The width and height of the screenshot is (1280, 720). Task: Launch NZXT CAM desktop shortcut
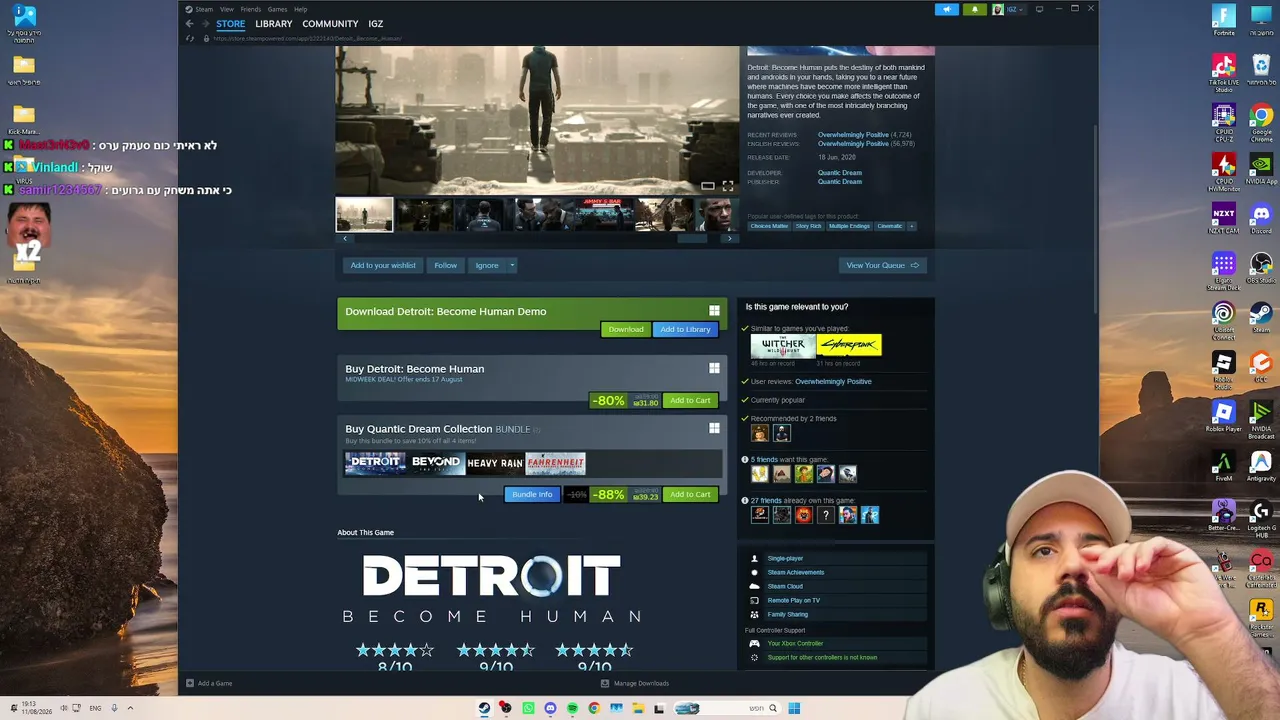pyautogui.click(x=1224, y=220)
